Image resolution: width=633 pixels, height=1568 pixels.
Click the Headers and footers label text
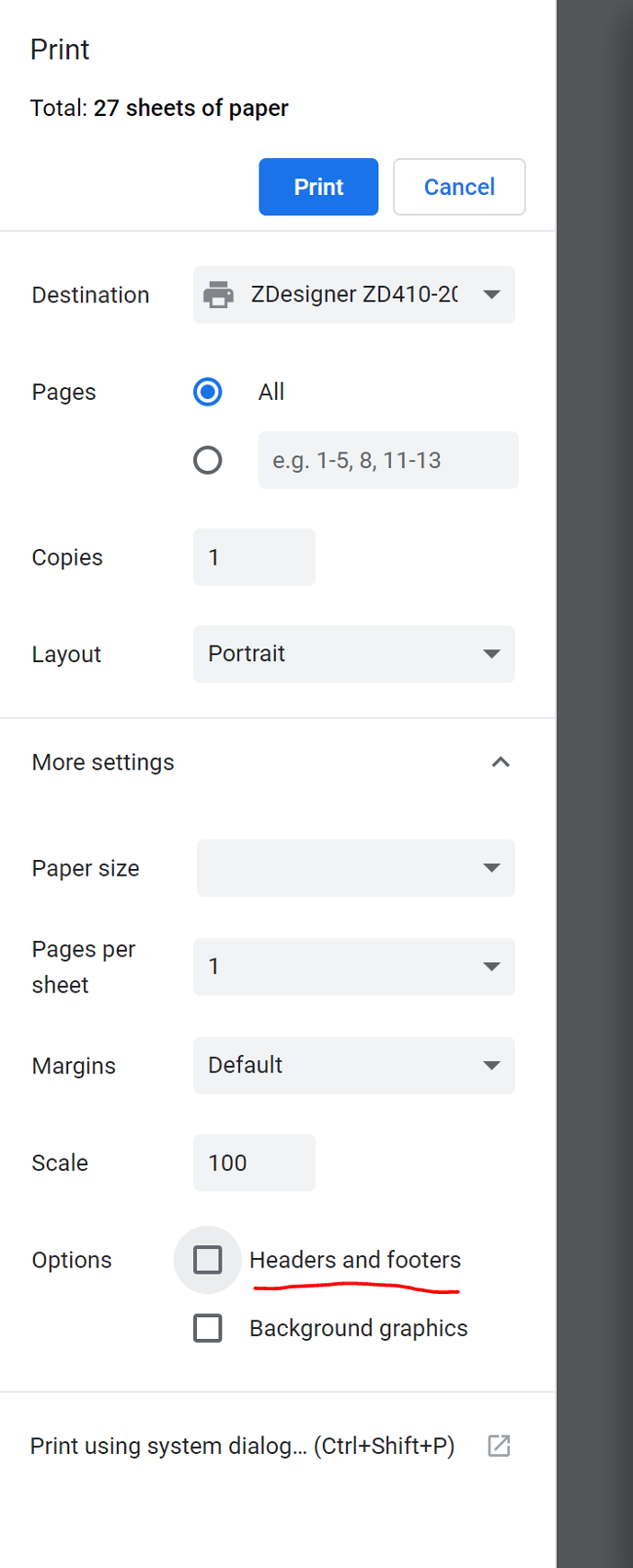coord(355,1260)
